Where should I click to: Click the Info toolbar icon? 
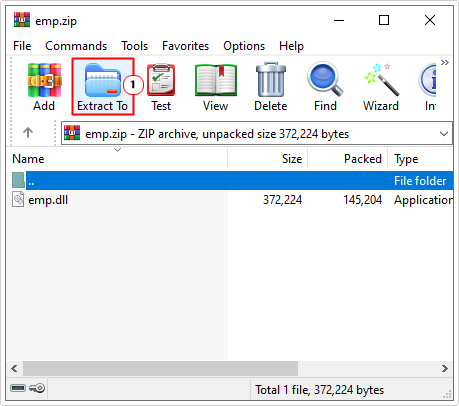coord(428,80)
